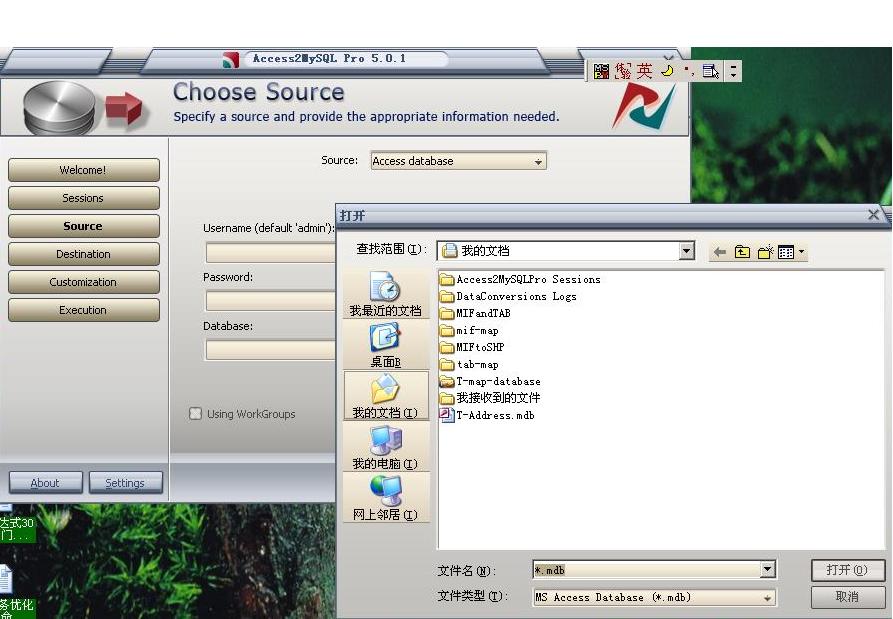Close the 打开 dialog

(x=873, y=215)
